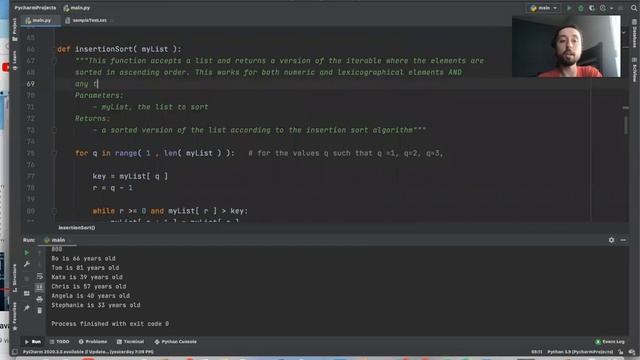The height and width of the screenshot is (360, 640).
Task: Open the Structure tool window stripe
Action: click(x=15, y=278)
